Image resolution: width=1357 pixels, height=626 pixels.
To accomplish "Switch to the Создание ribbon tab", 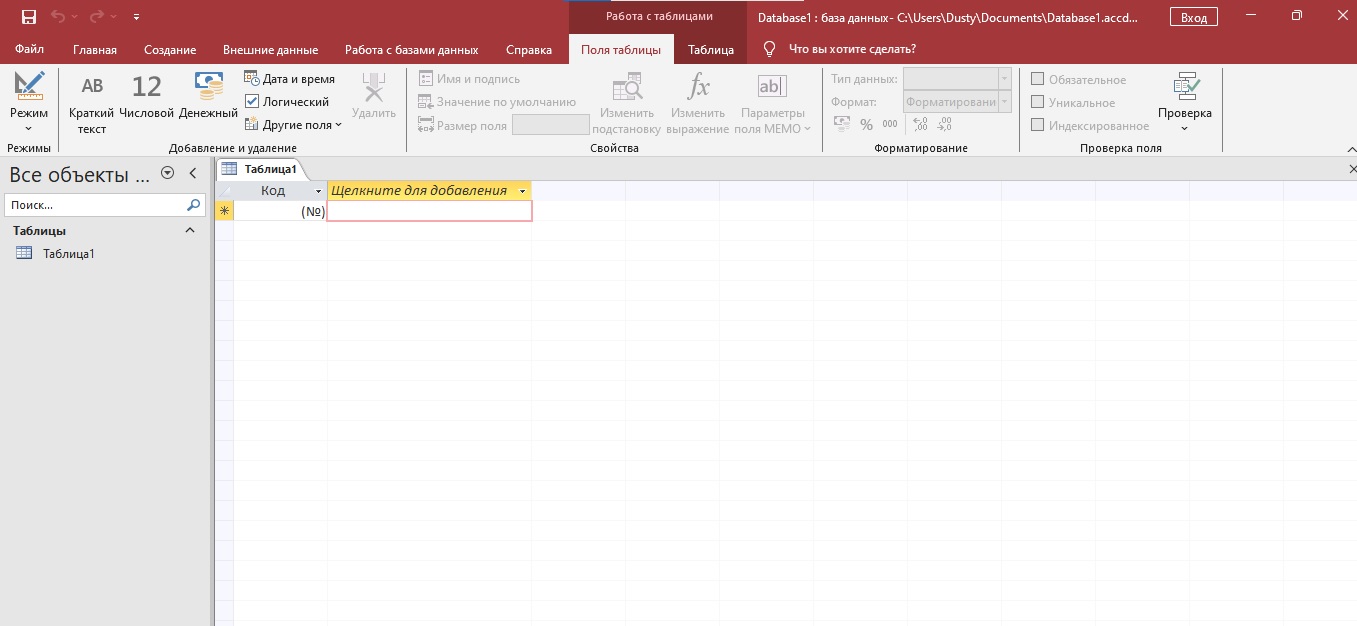I will coord(170,50).
